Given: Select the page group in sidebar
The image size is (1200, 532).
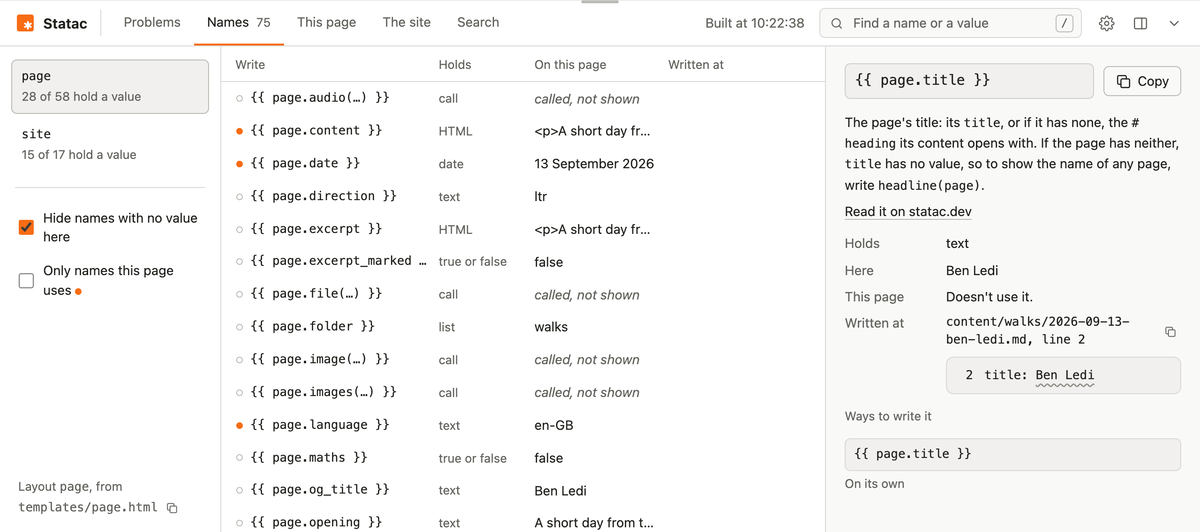Looking at the screenshot, I should point(110,86).
